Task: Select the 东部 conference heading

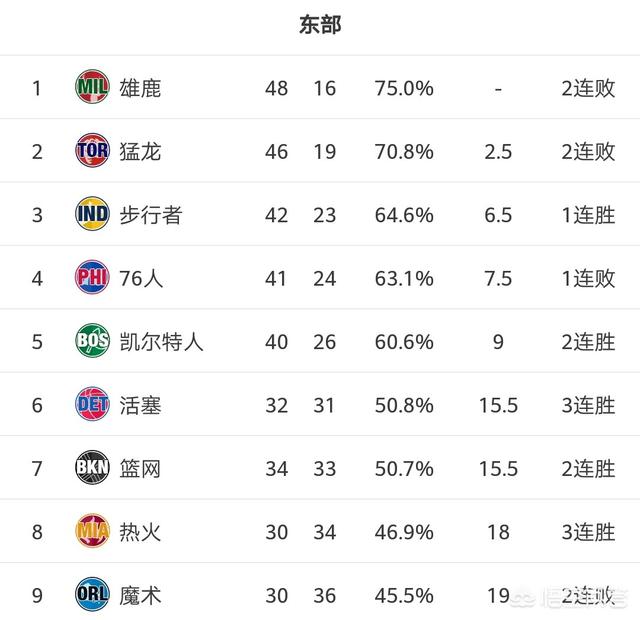Action: tap(320, 24)
